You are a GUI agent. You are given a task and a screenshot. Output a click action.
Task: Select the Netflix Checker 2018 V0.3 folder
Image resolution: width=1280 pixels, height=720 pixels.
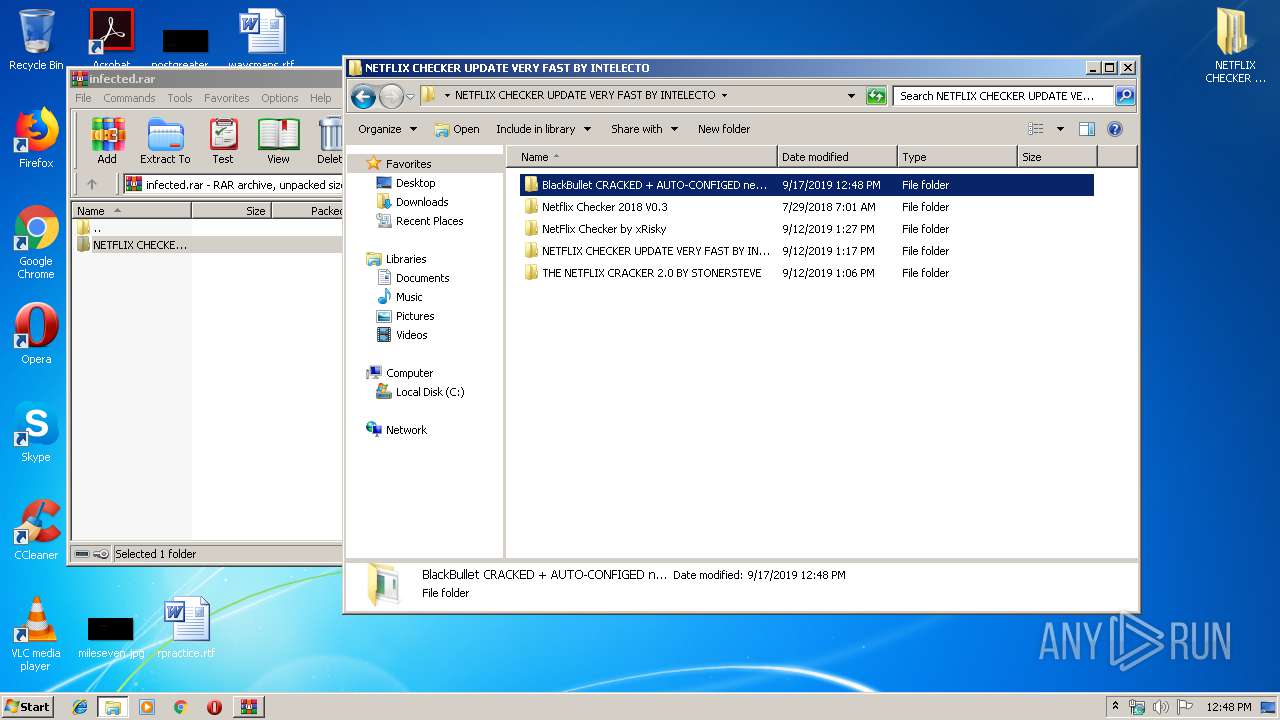[807, 207]
